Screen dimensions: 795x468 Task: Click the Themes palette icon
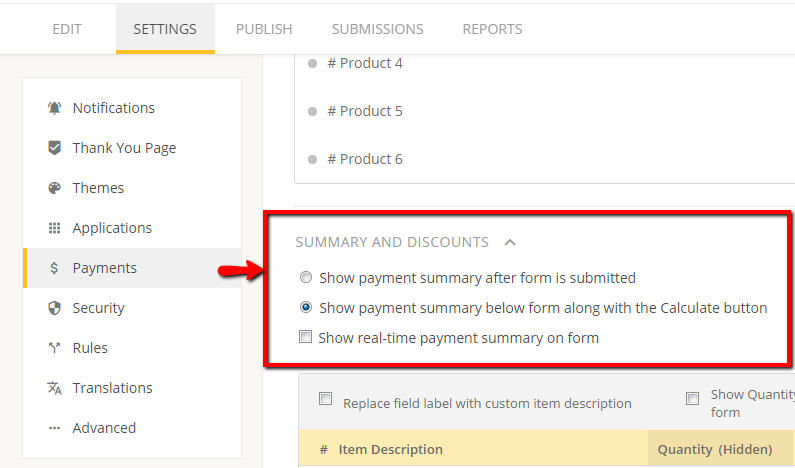click(x=54, y=188)
